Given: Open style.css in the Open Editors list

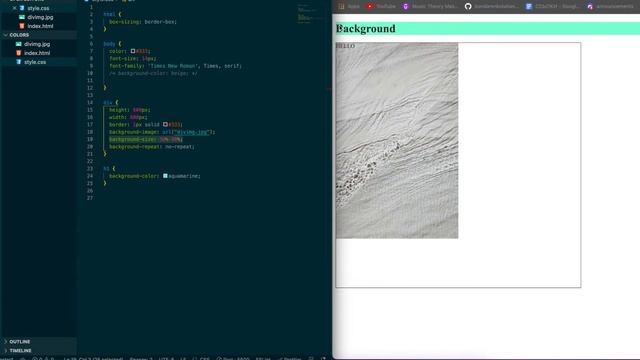Looking at the screenshot, I should pyautogui.click(x=38, y=8).
